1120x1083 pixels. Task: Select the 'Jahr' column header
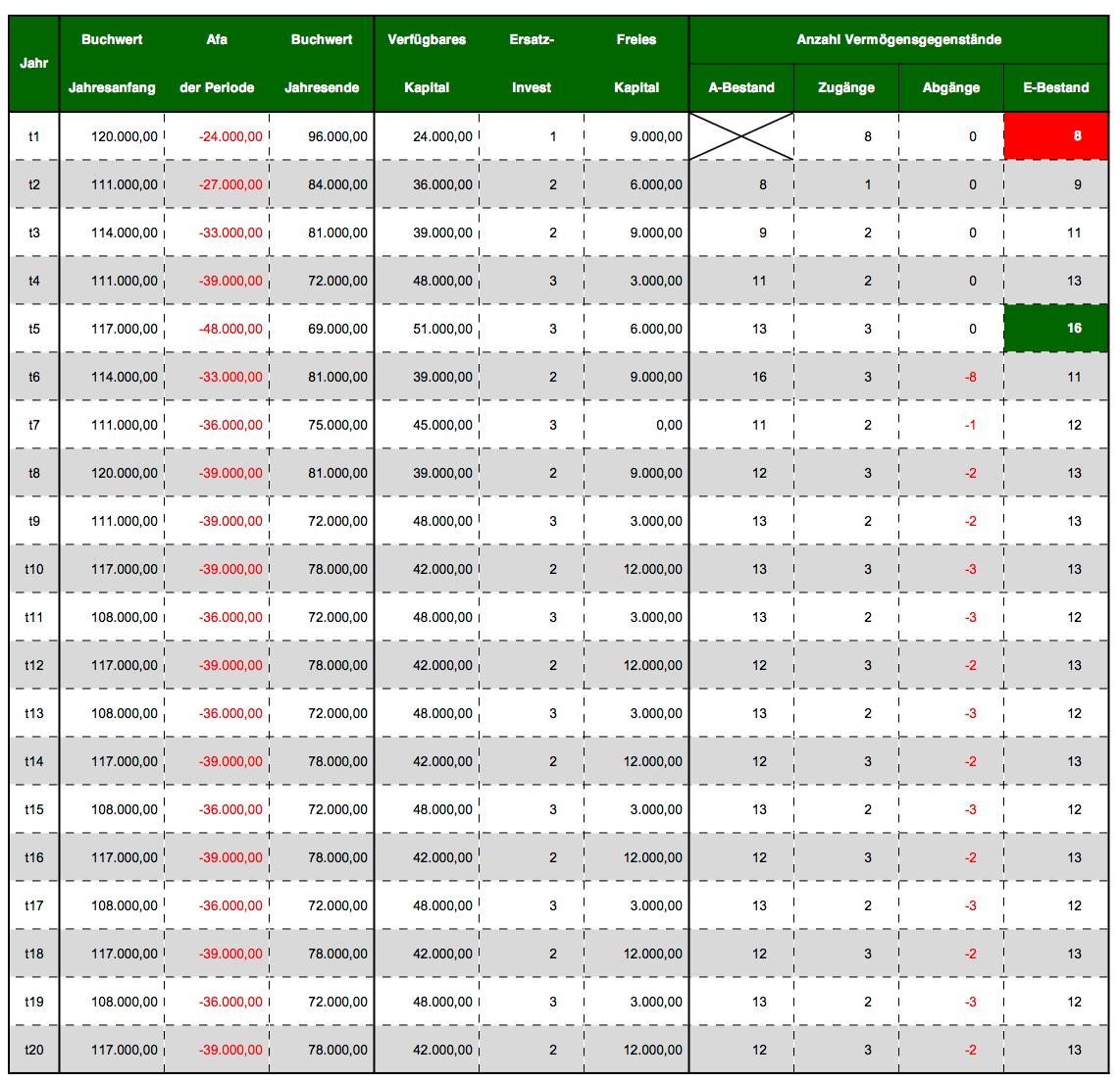click(34, 64)
